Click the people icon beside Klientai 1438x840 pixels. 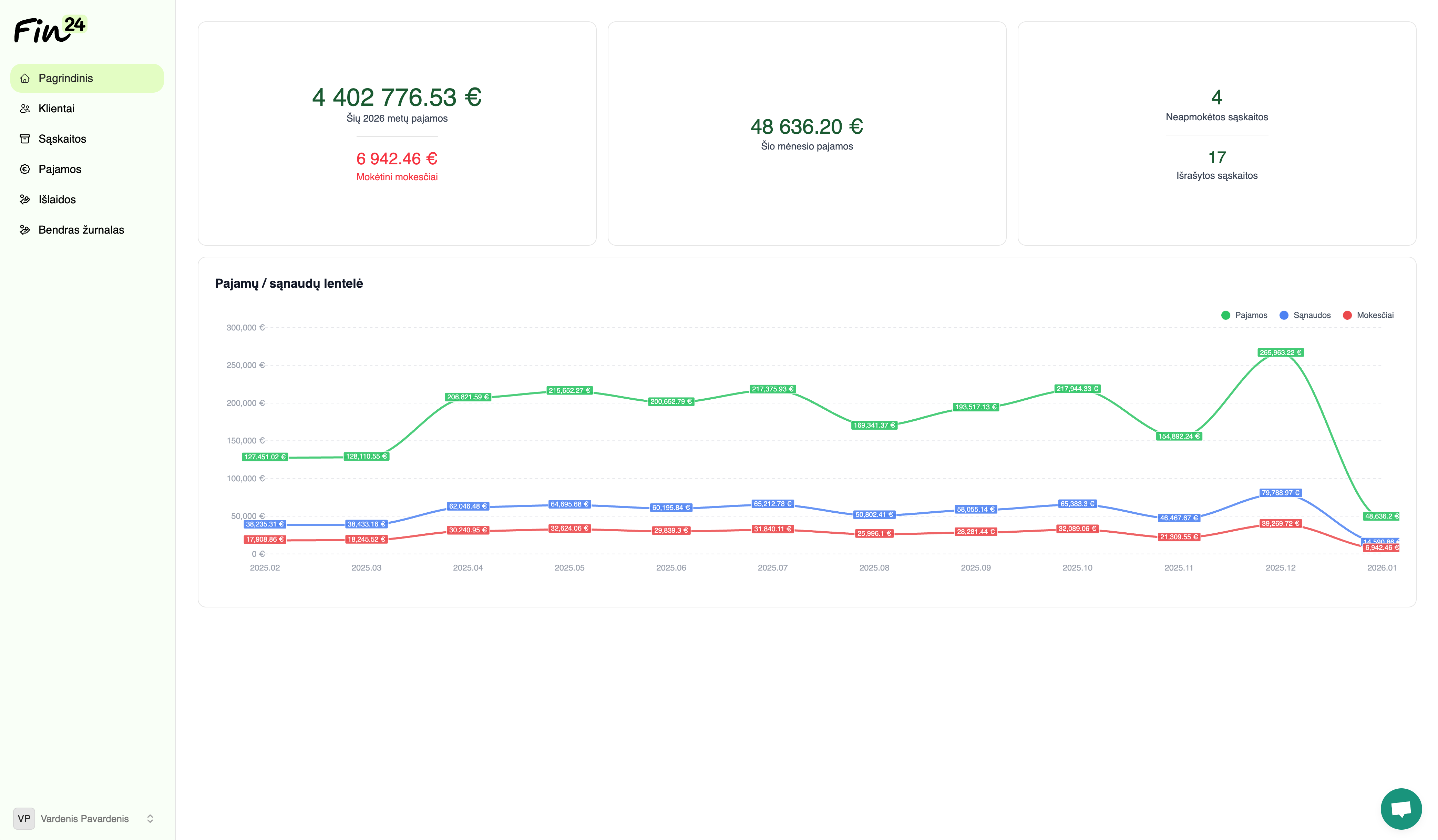(x=24, y=109)
